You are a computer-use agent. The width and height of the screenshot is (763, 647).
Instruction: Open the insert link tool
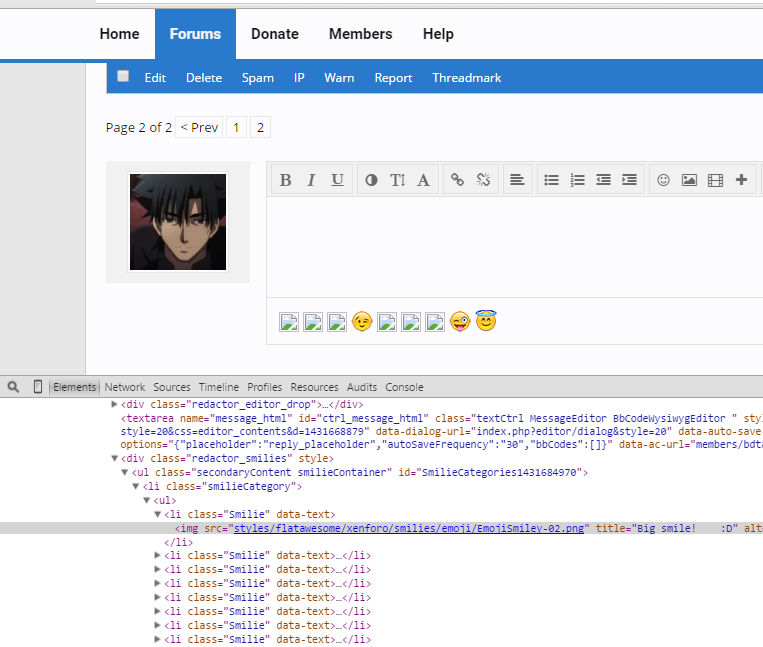(x=457, y=180)
